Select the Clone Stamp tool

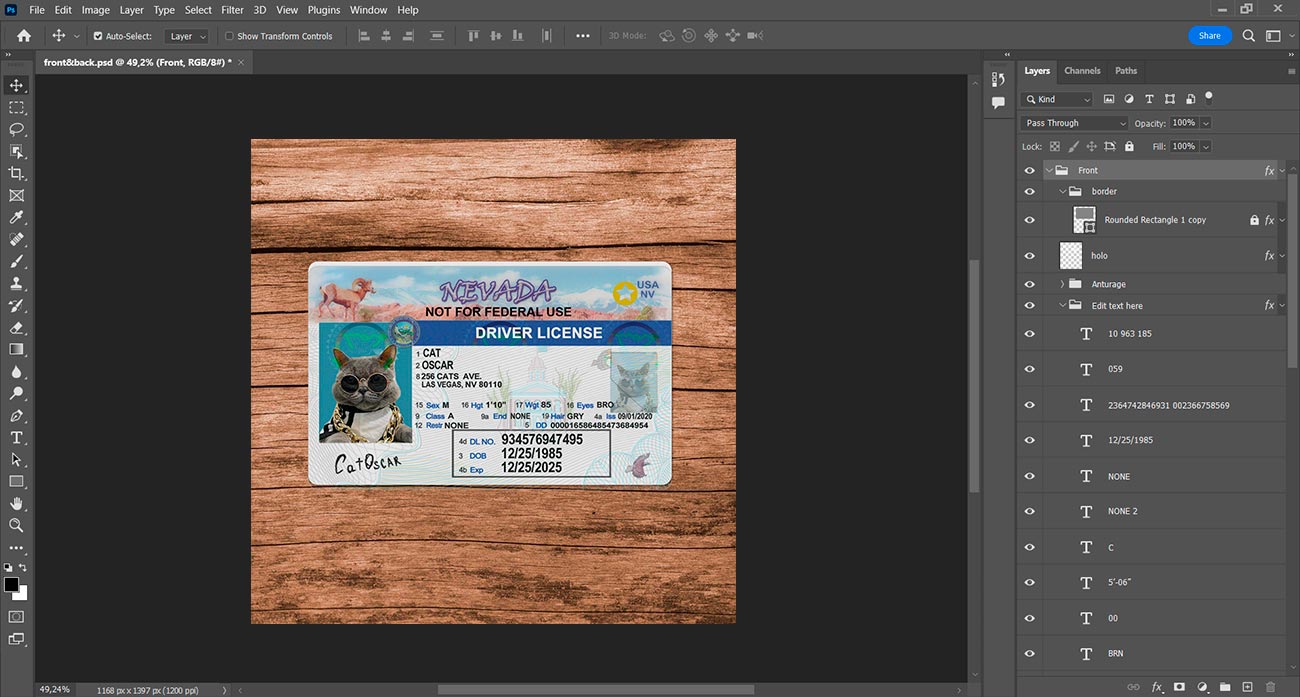click(x=16, y=284)
